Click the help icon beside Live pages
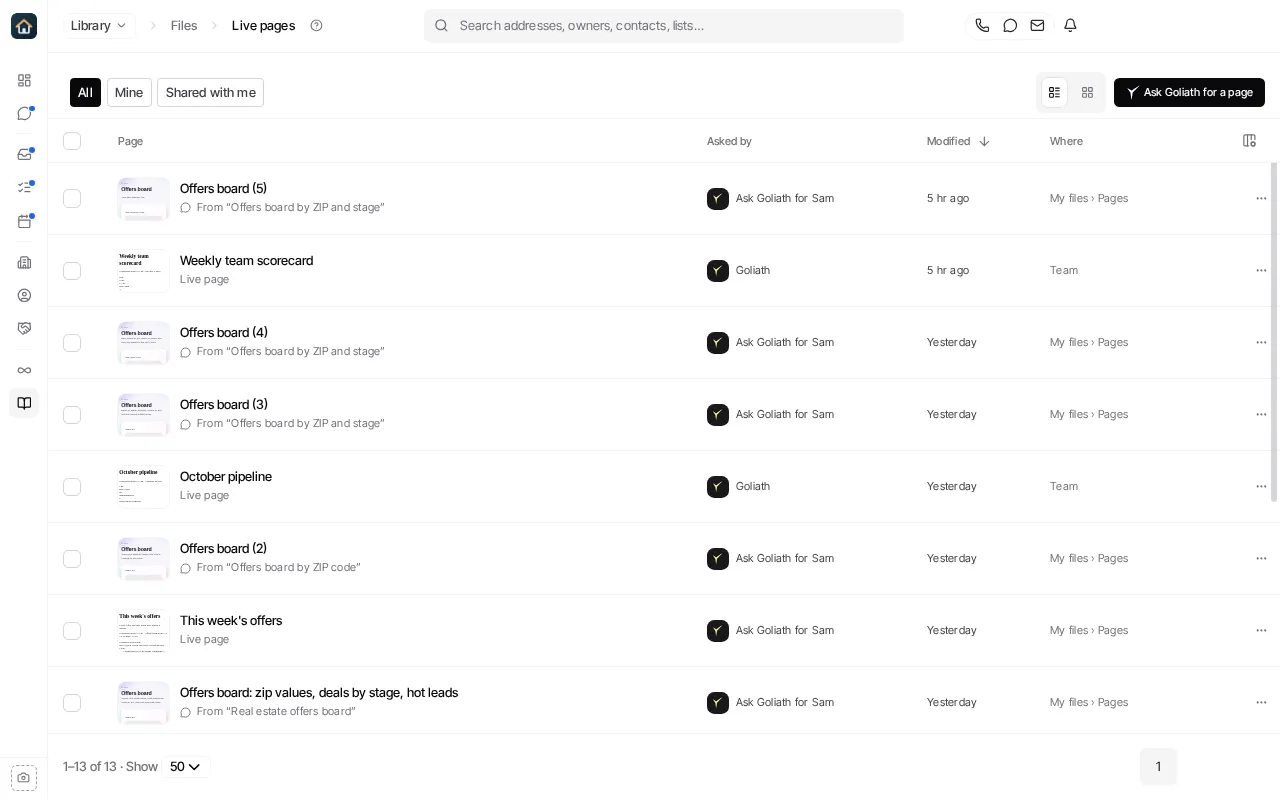Screen dimensions: 1280x800 click(316, 26)
